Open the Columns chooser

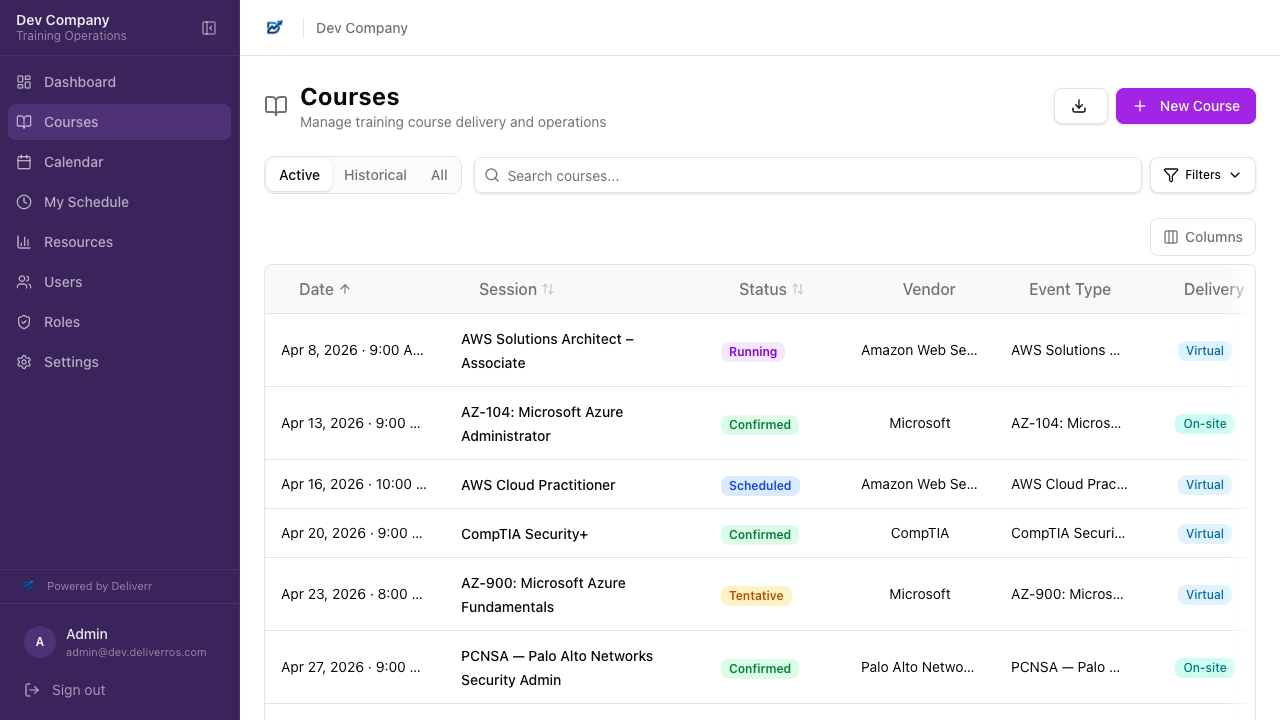[x=1203, y=237]
